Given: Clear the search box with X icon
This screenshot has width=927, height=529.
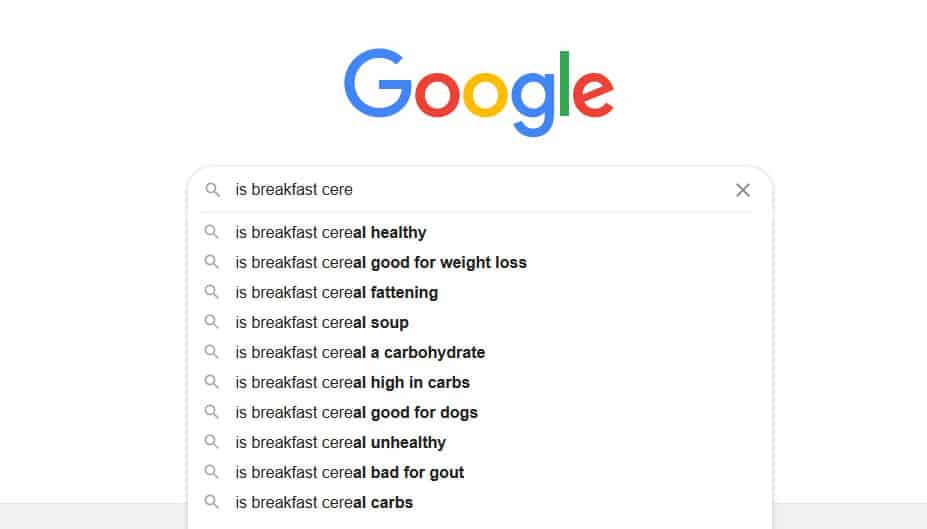Looking at the screenshot, I should tap(743, 190).
